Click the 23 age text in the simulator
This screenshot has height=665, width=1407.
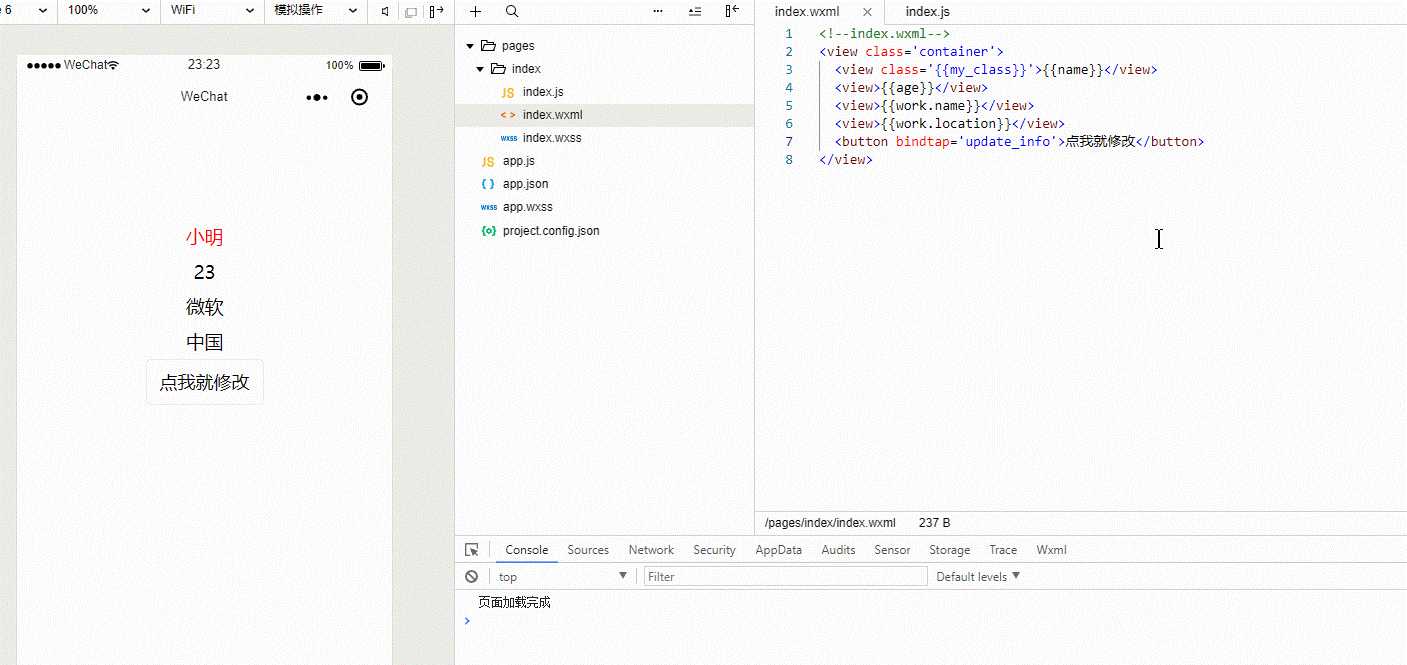pos(204,272)
